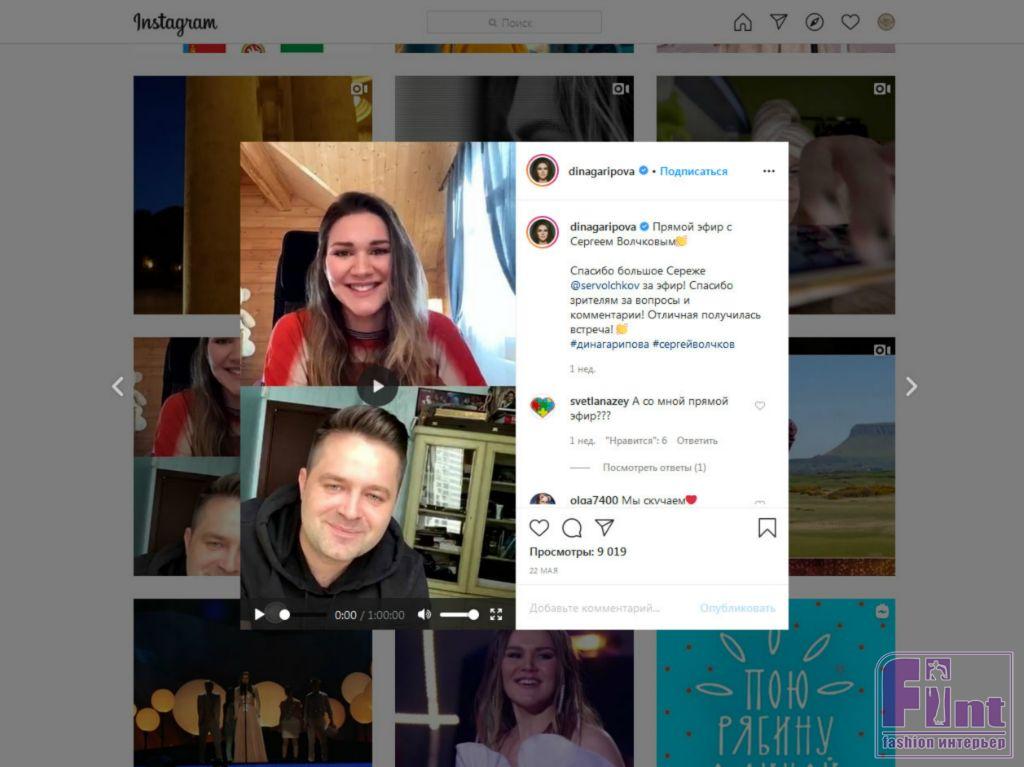Open direct messages paper plane icon
The width and height of the screenshot is (1024, 767).
pos(778,22)
